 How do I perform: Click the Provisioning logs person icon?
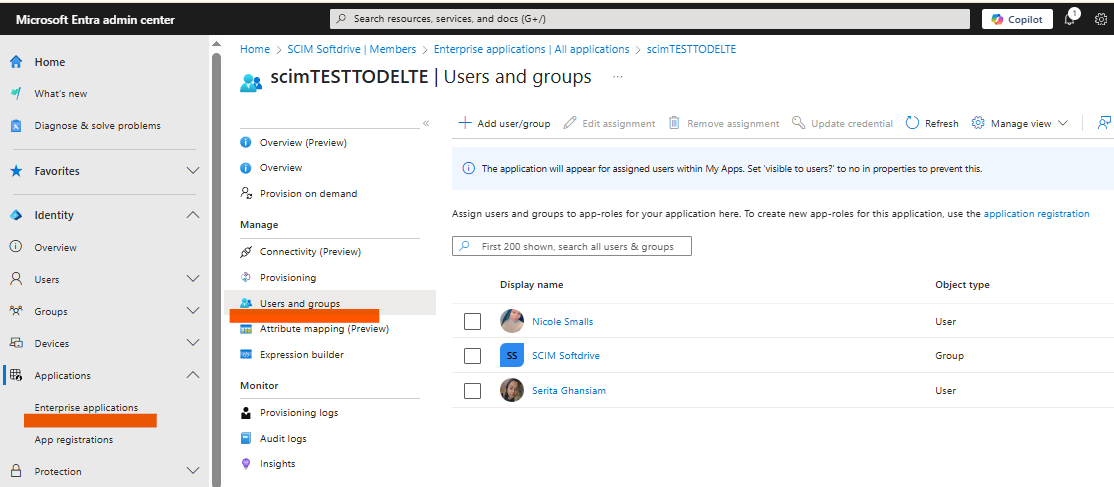click(x=246, y=412)
